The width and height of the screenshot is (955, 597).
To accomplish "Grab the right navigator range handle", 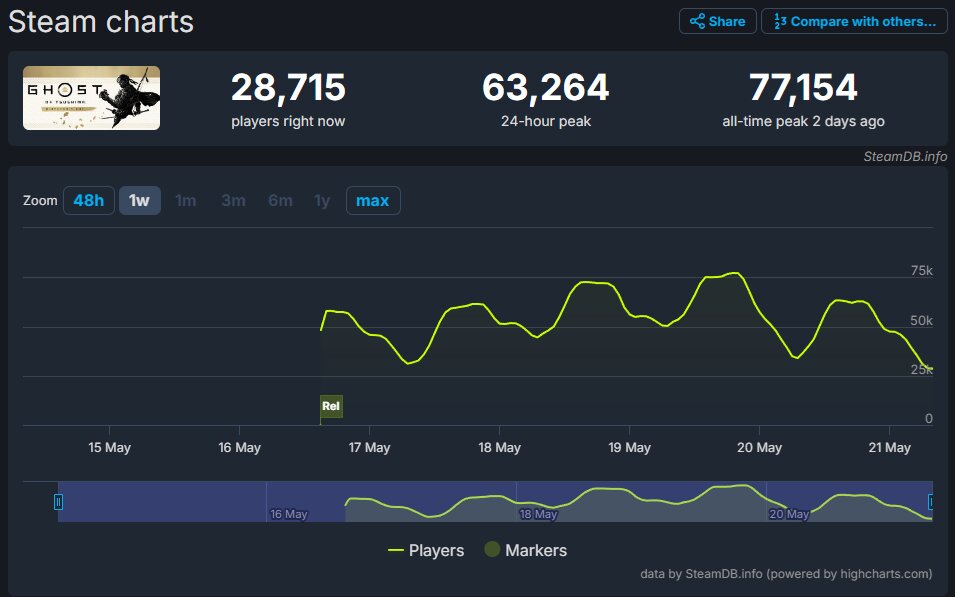I will pos(931,502).
